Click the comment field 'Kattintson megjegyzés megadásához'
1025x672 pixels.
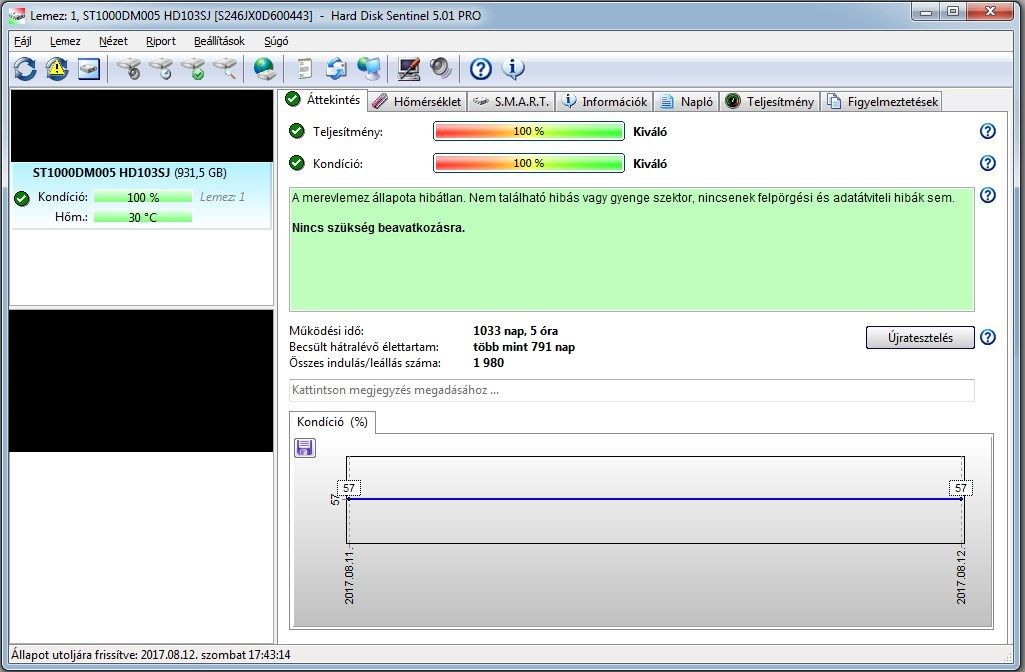click(631, 390)
